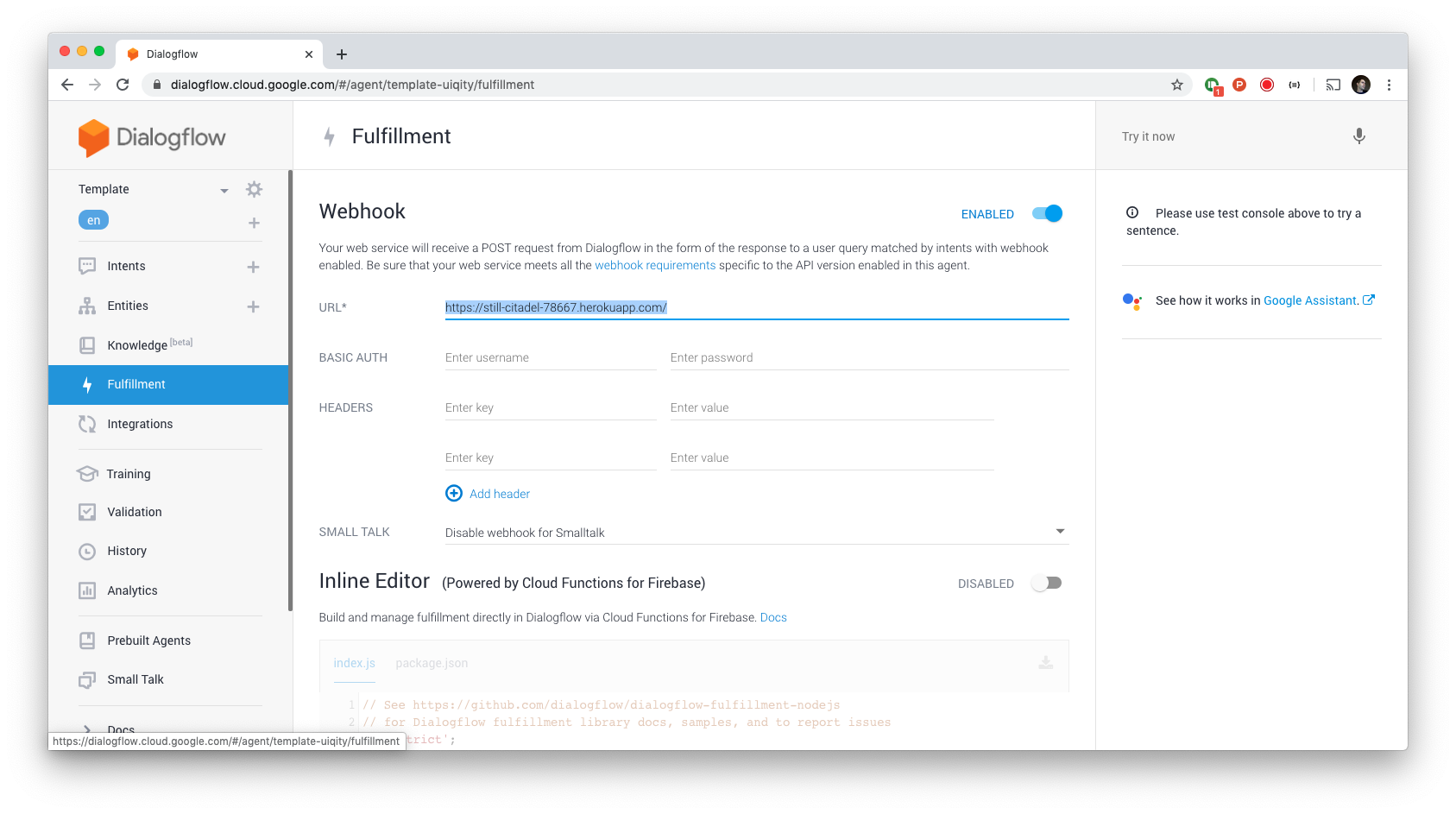1456x814 pixels.
Task: Open the webhook requirements link
Action: 655,265
